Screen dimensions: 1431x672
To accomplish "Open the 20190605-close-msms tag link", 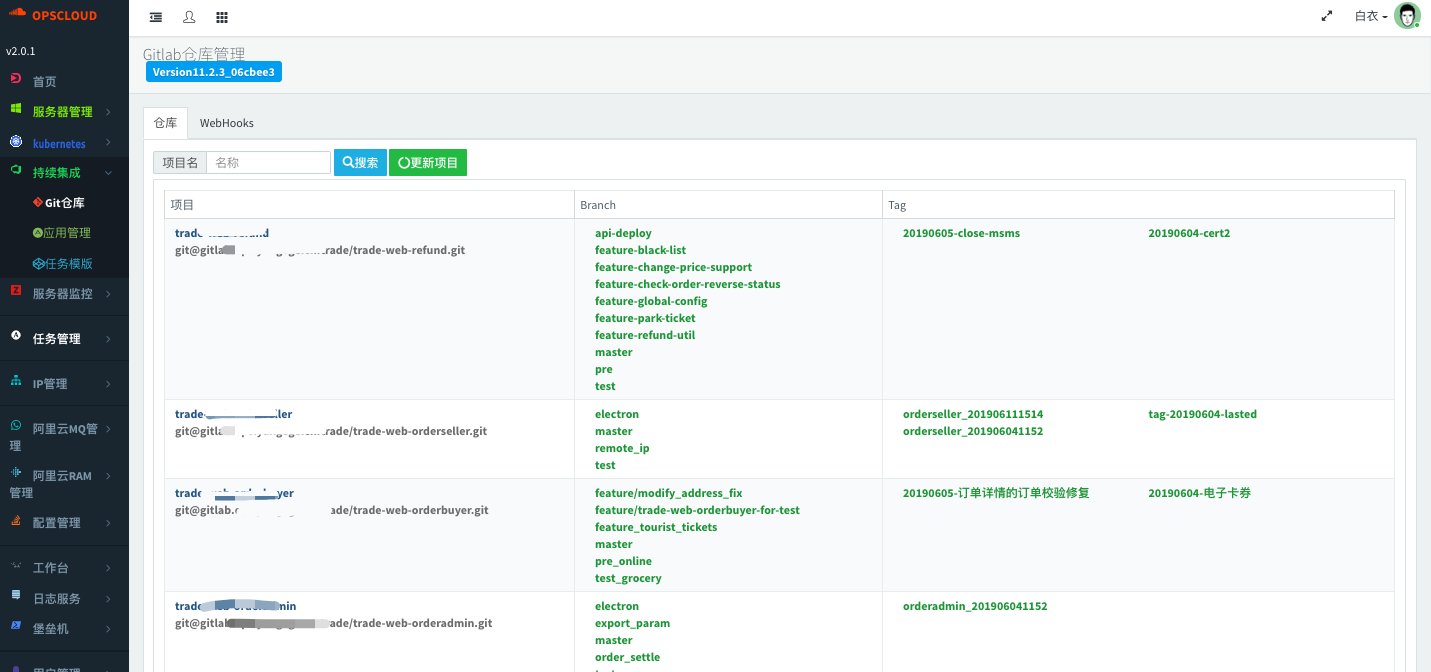I will [x=961, y=233].
